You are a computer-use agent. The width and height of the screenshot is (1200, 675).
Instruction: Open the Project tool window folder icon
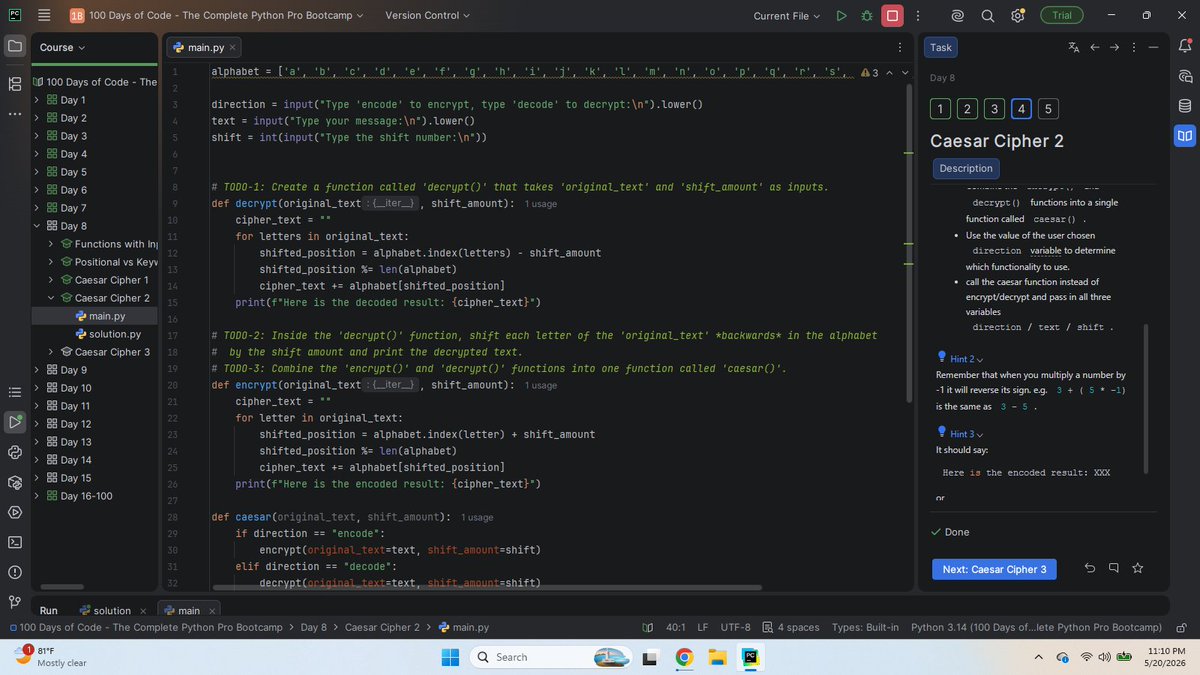coord(15,46)
